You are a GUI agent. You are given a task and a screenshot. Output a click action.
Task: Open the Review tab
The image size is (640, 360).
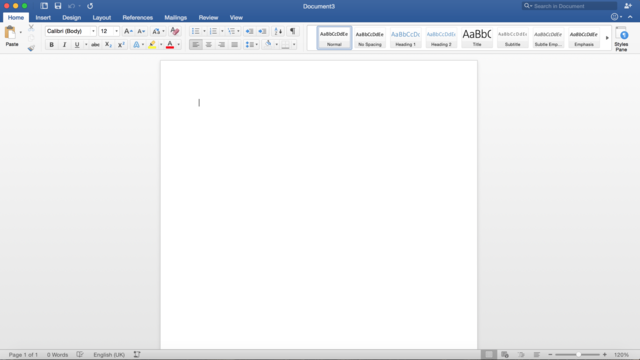[208, 18]
